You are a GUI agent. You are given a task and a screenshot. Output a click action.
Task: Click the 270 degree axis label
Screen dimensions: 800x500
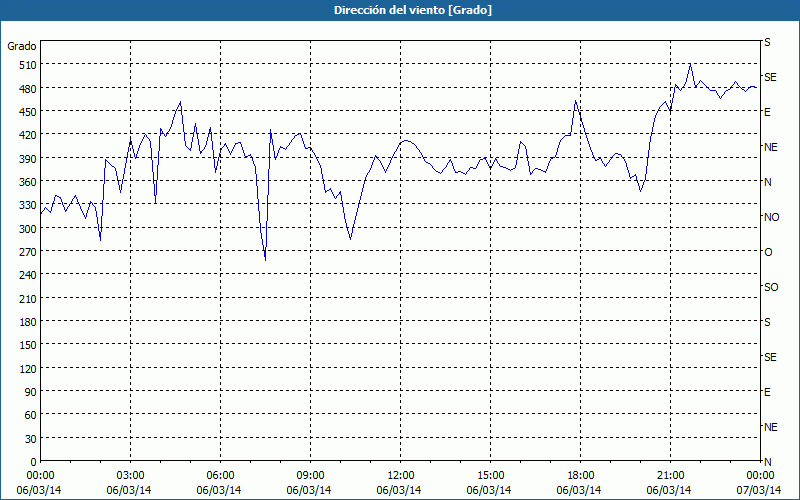28,252
